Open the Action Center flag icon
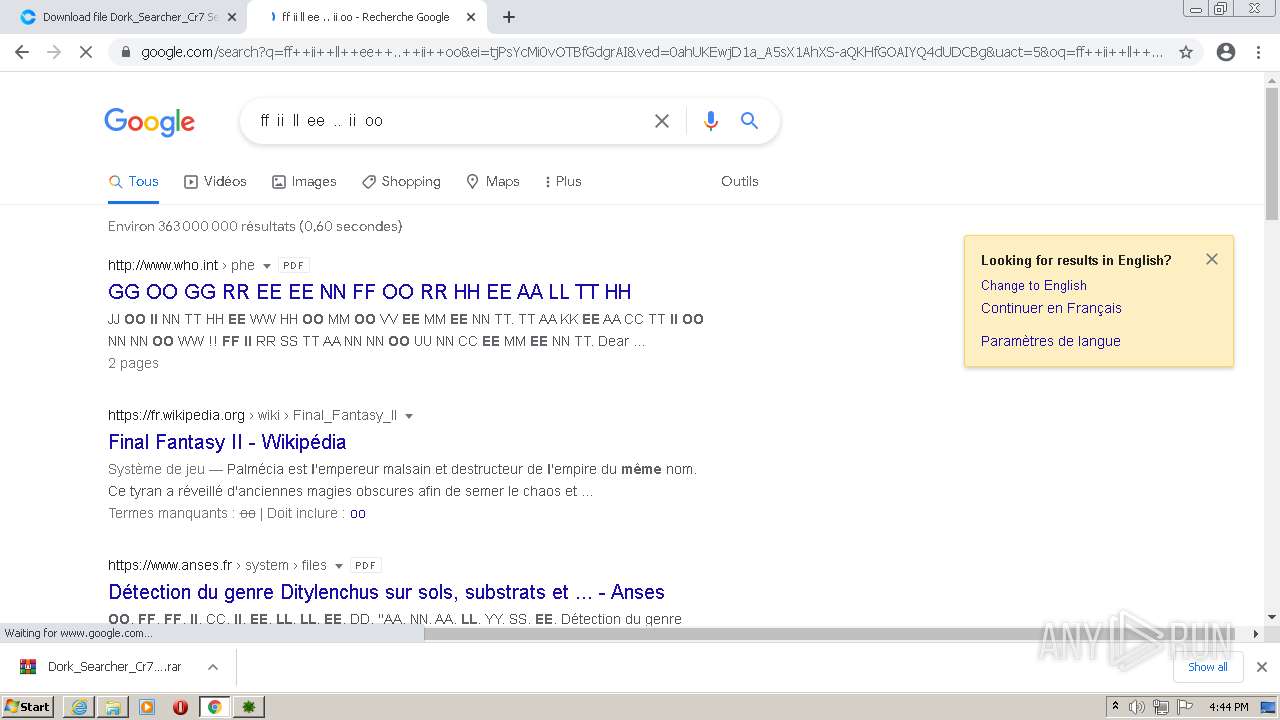Viewport: 1280px width, 720px height. tap(1185, 707)
